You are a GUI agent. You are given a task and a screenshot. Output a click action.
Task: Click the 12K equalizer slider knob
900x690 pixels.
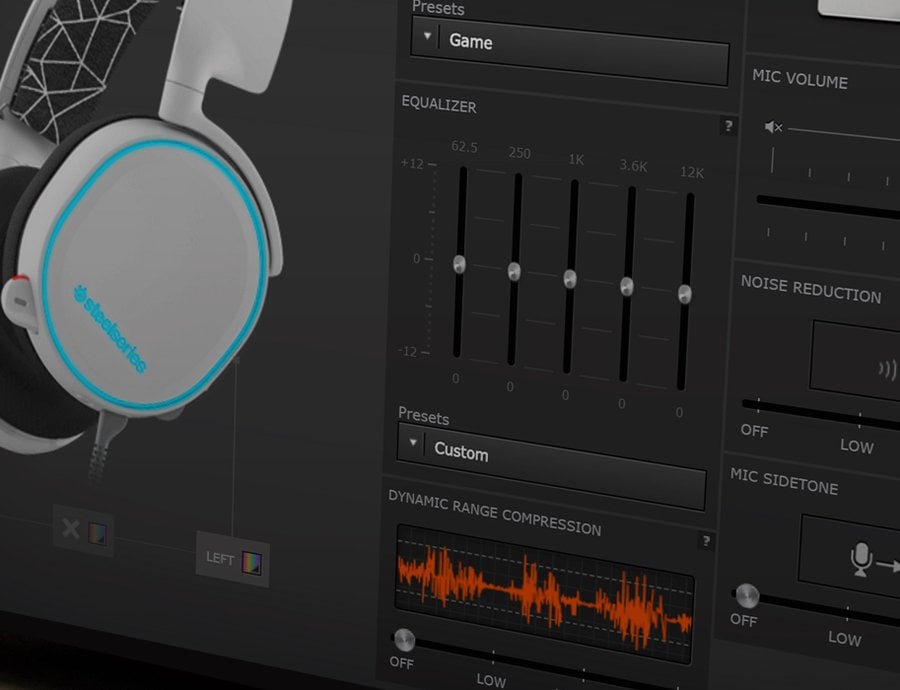pyautogui.click(x=685, y=294)
